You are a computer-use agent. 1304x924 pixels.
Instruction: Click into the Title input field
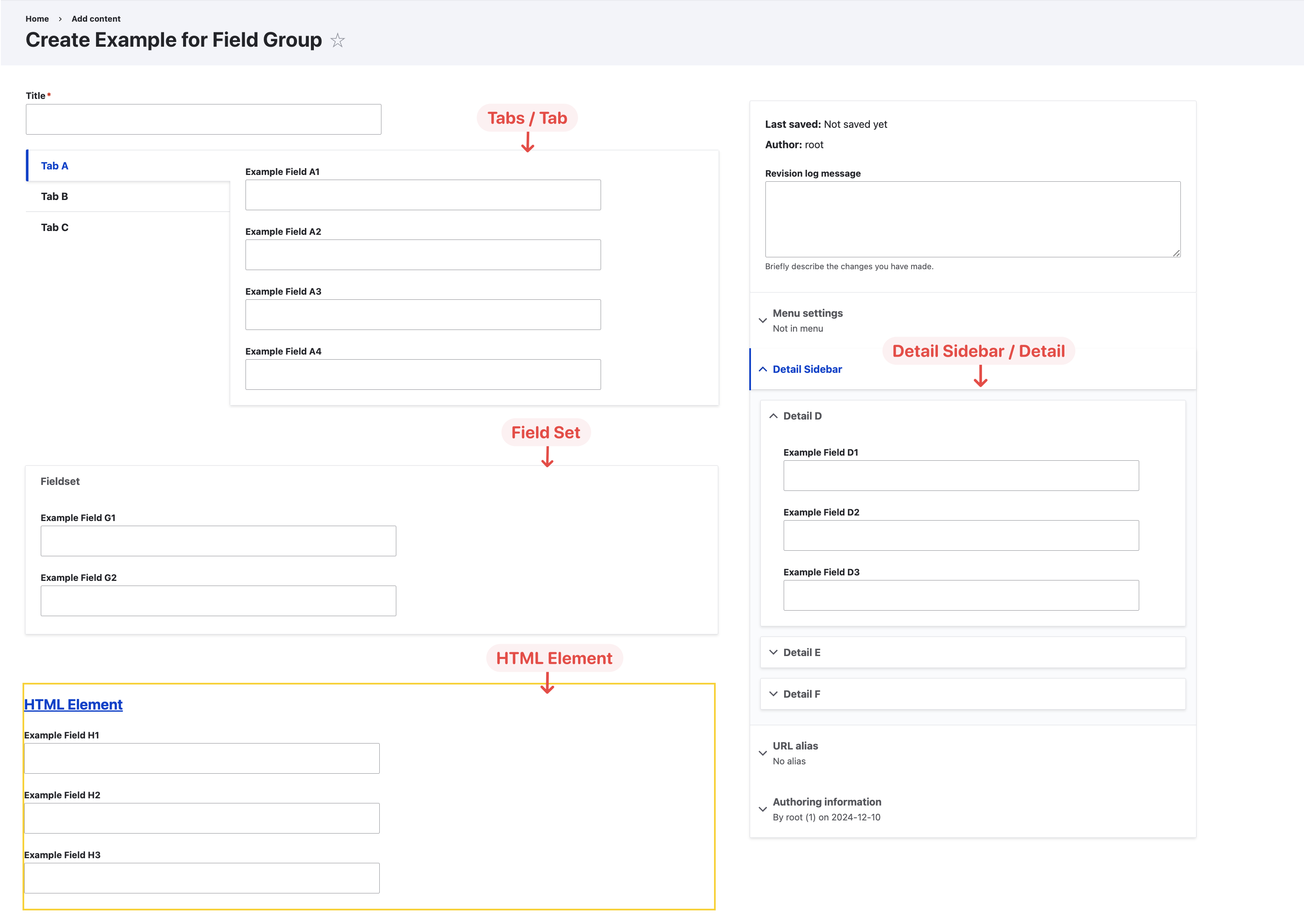pos(203,119)
